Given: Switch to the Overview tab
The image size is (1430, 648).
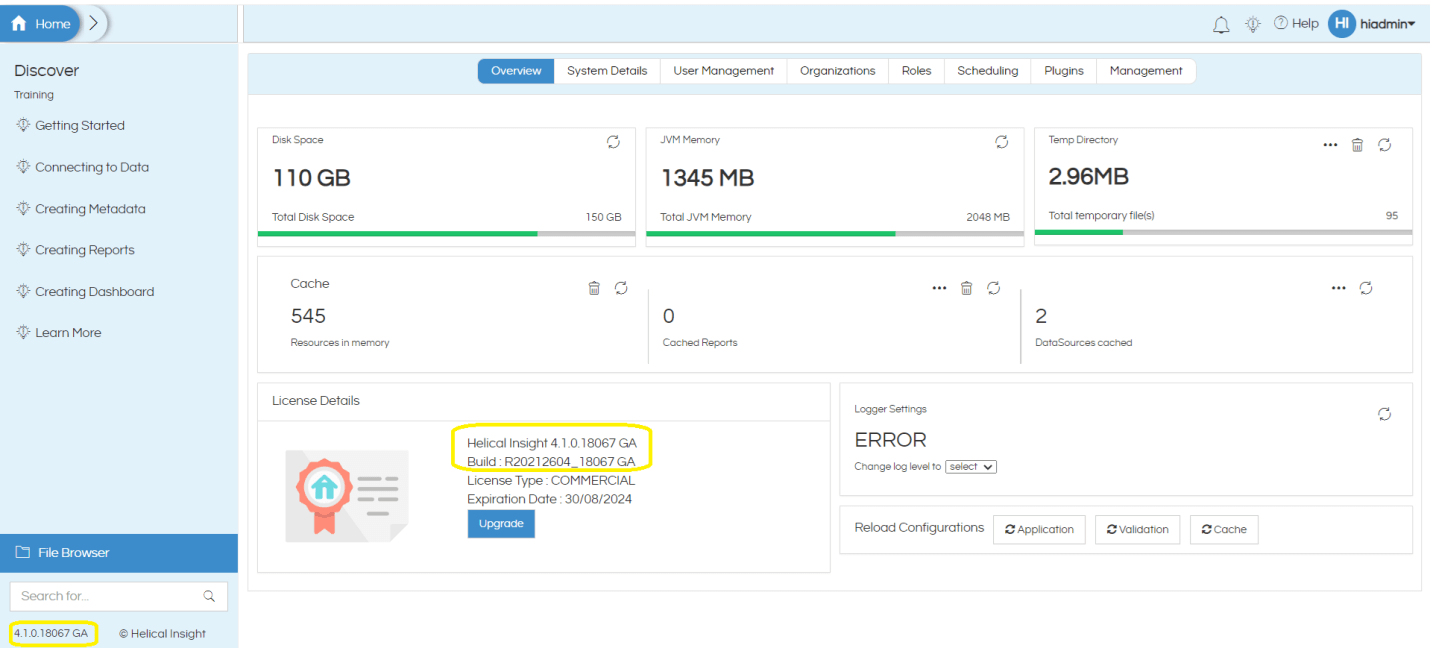Looking at the screenshot, I should (x=516, y=71).
